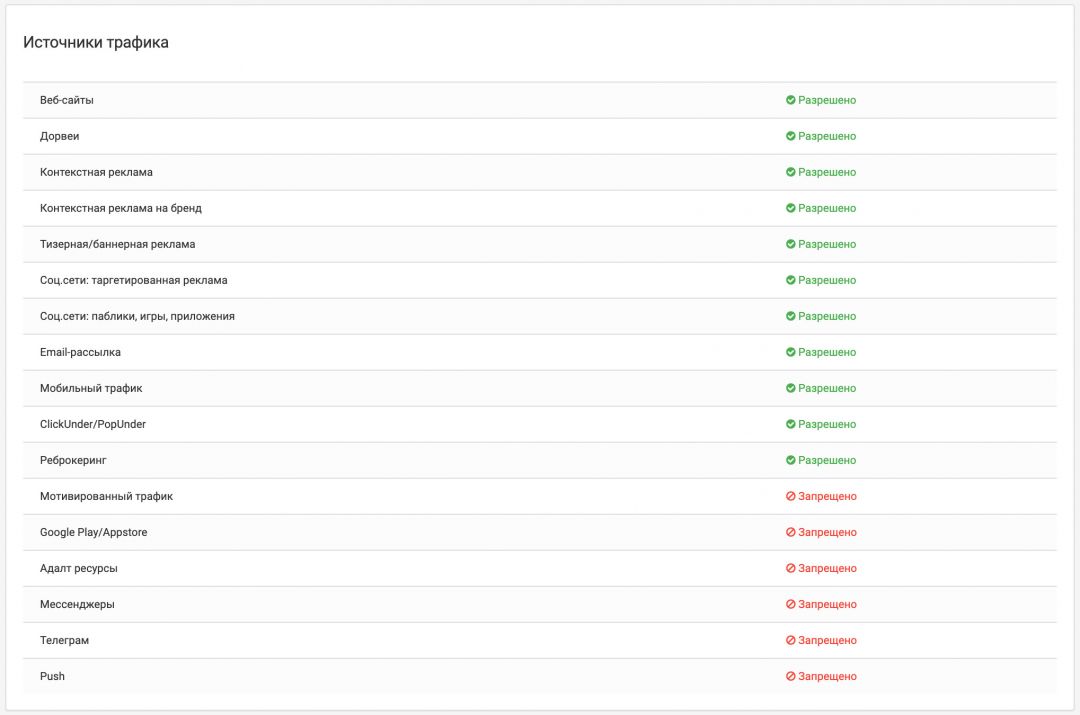
Task: Click the check icon for ClickUnder/PopUnder
Action: tap(790, 424)
